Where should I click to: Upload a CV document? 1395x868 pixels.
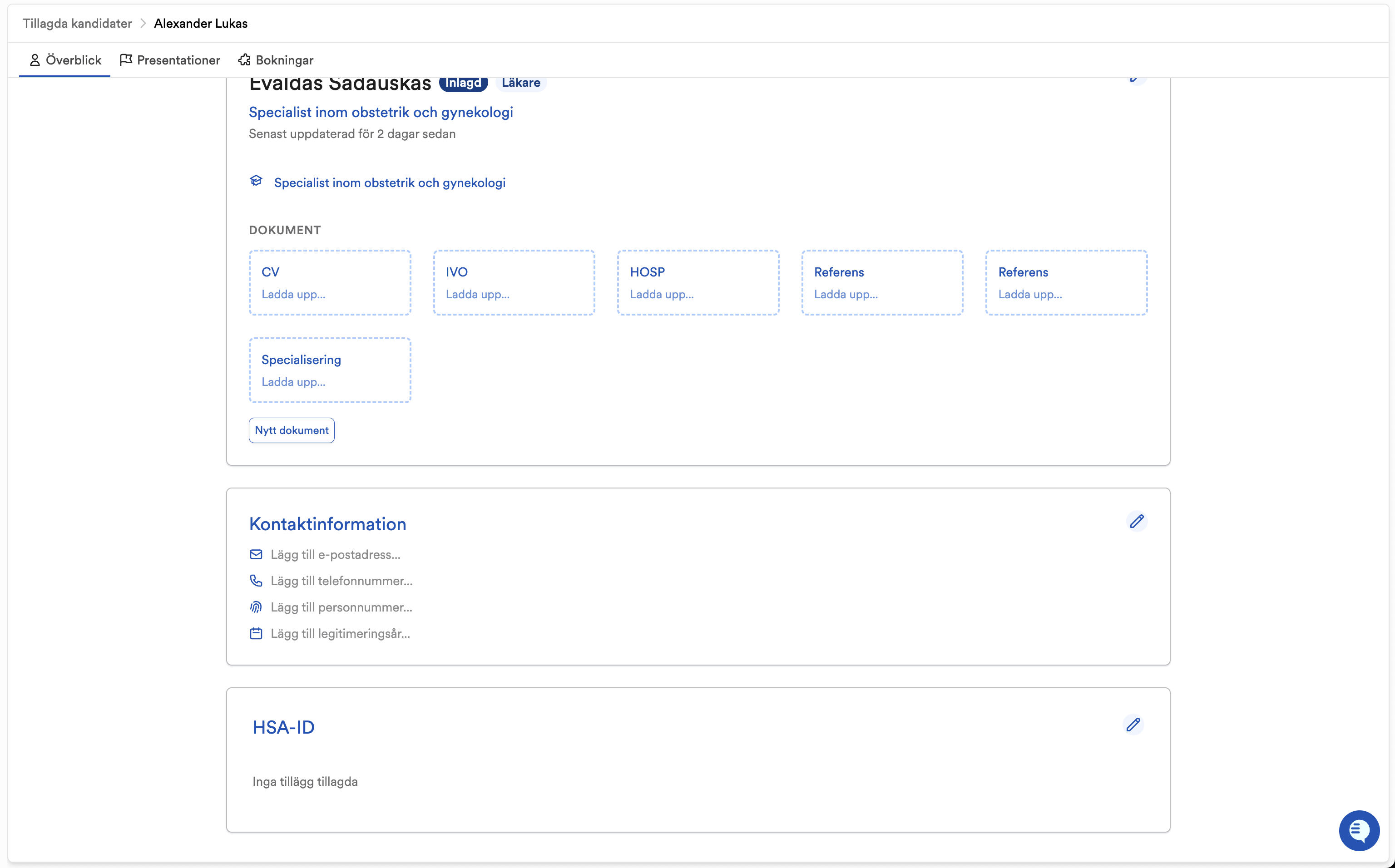click(x=330, y=282)
